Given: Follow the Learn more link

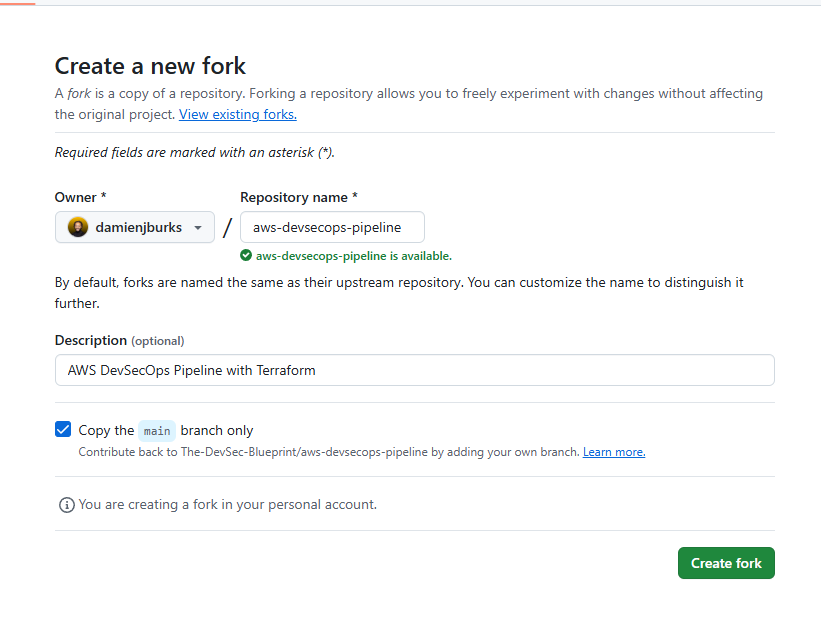Looking at the screenshot, I should 614,452.
